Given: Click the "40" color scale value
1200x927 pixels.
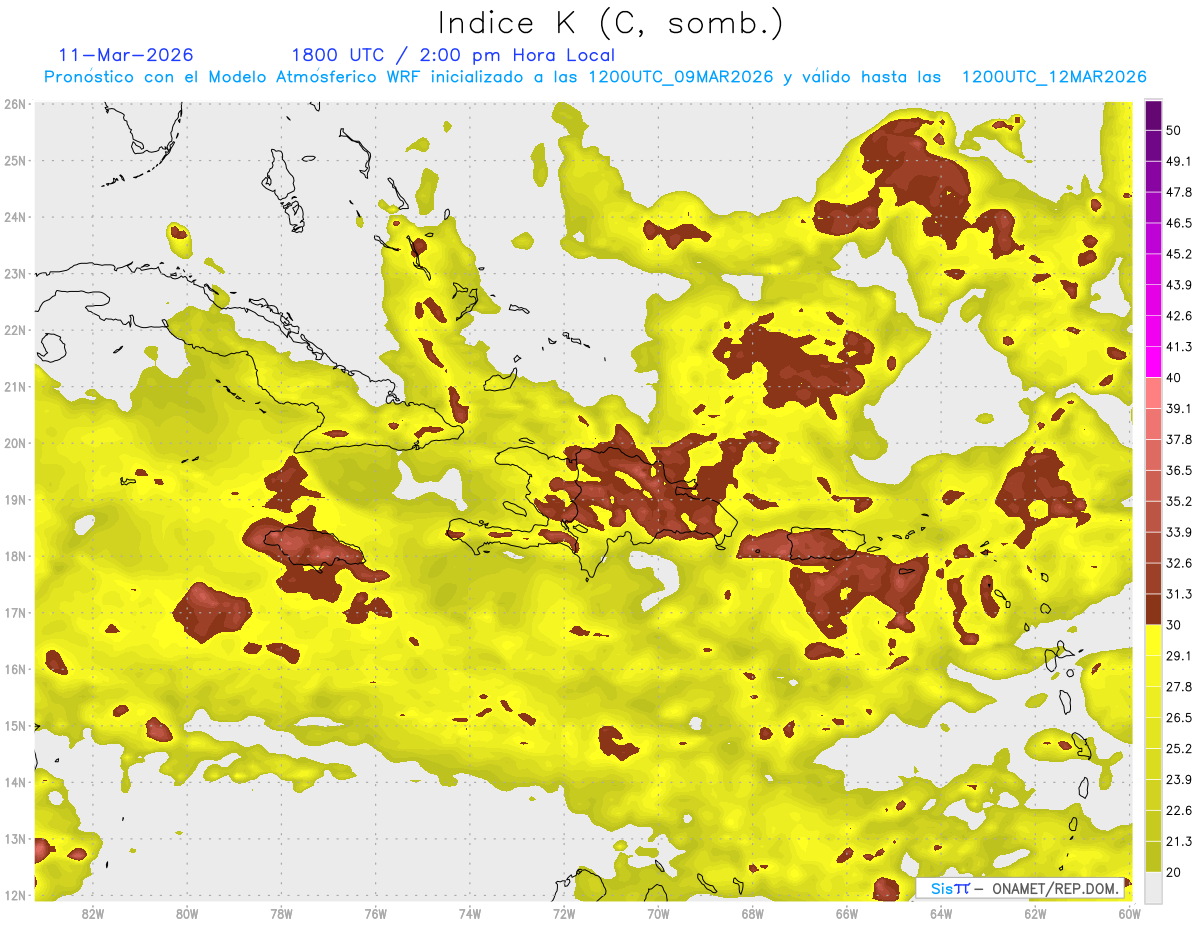Looking at the screenshot, I should click(x=1174, y=378).
